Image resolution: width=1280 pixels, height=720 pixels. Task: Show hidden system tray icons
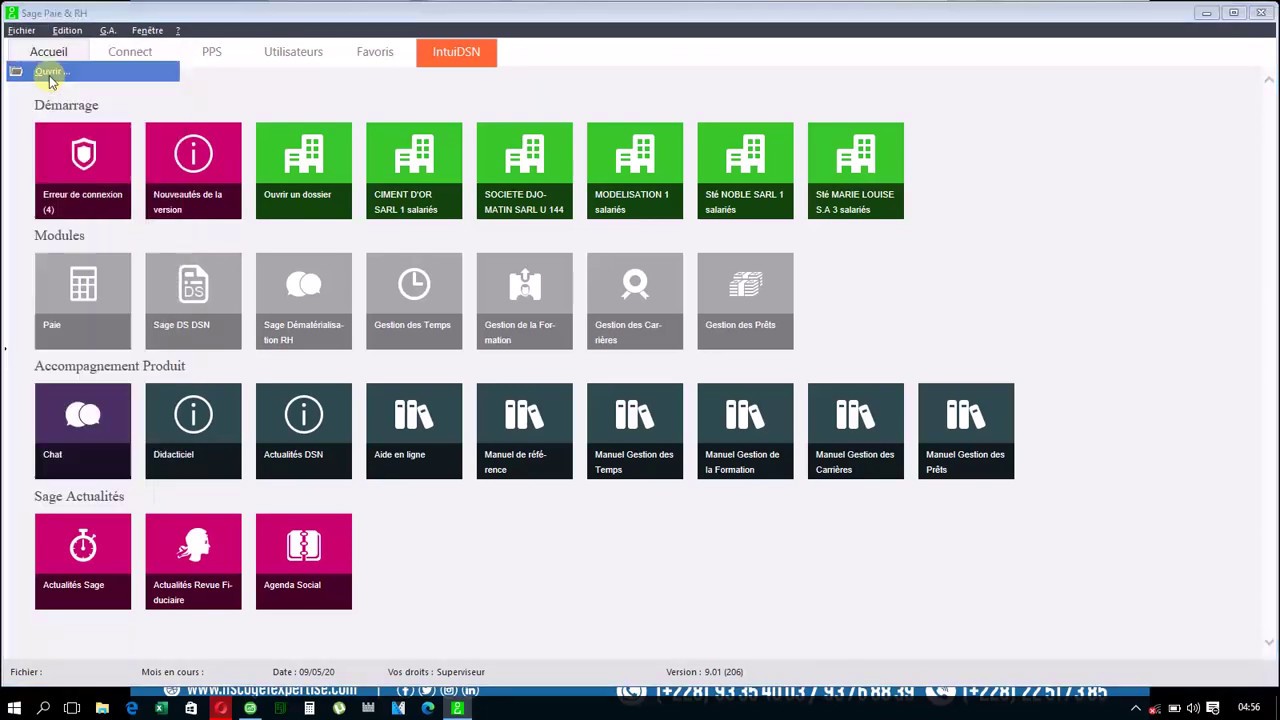[1136, 708]
